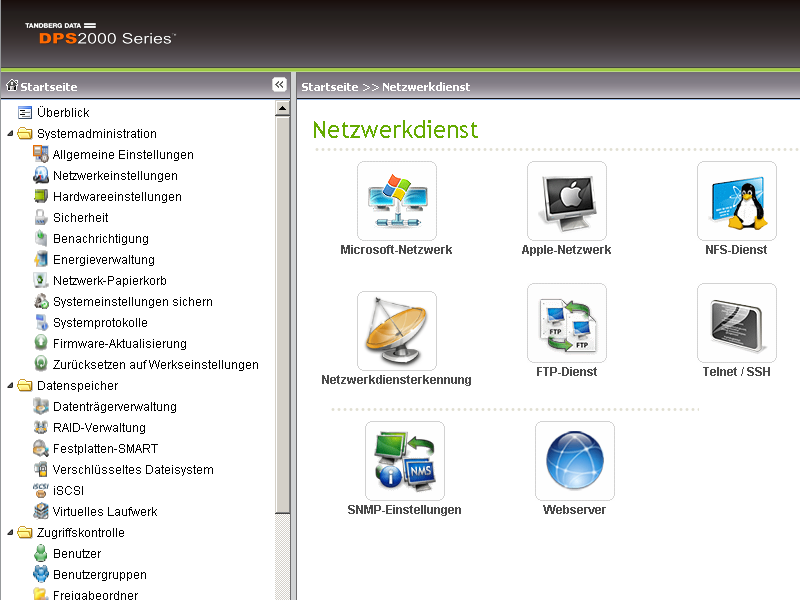The width and height of the screenshot is (800, 600).
Task: Click the sidebar scrollbar up arrow
Action: pyautogui.click(x=283, y=108)
